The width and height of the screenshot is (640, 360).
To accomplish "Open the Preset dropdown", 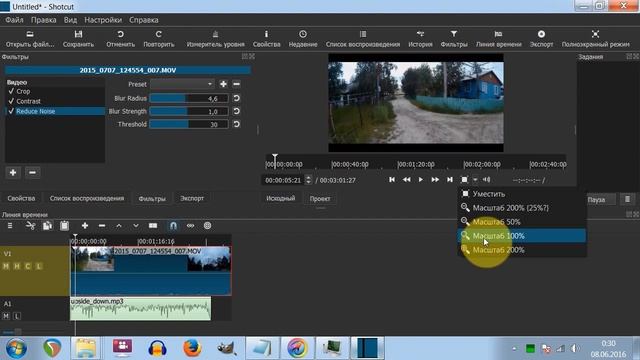I will [182, 84].
